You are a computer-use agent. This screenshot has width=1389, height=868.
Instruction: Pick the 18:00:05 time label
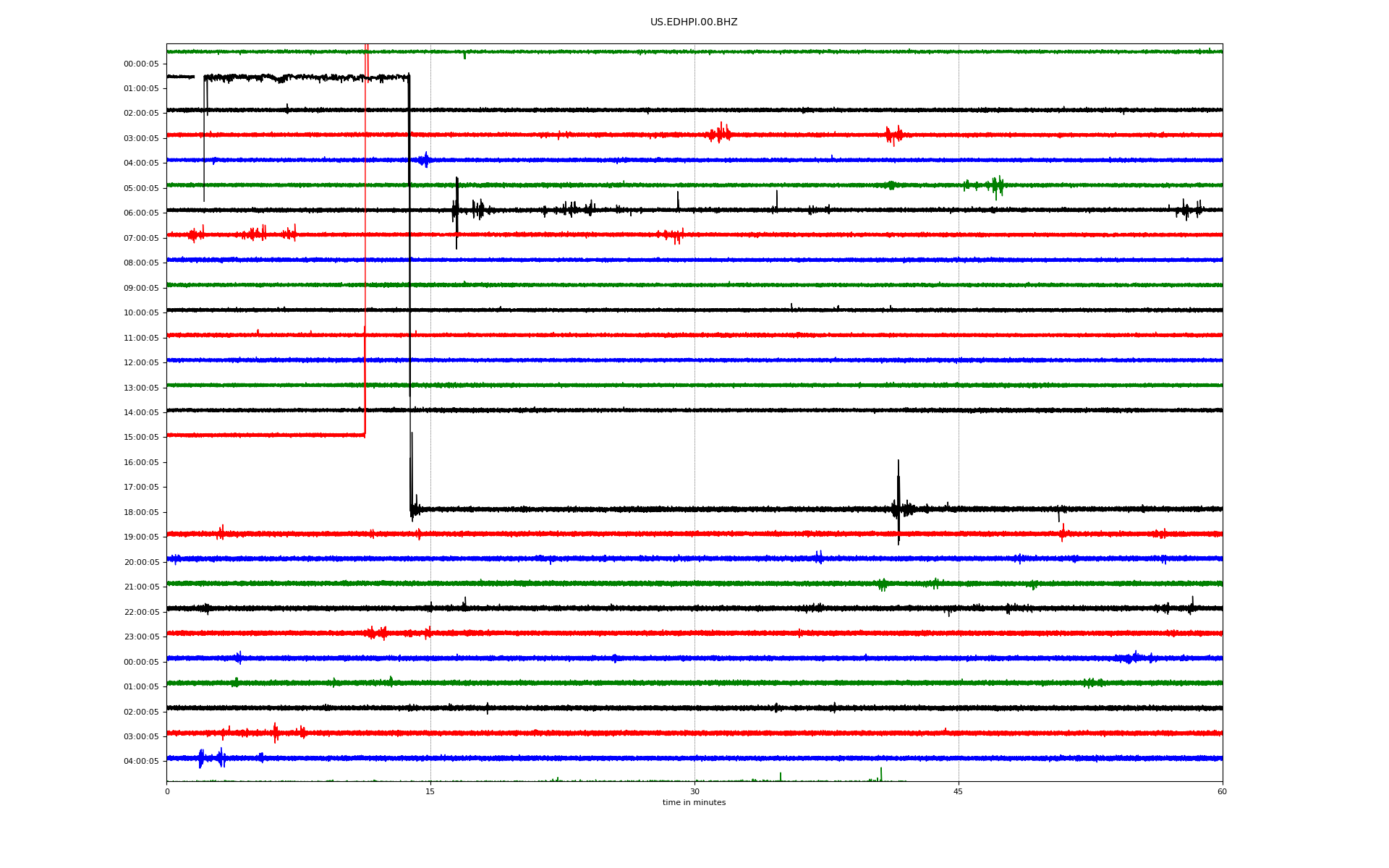141,512
